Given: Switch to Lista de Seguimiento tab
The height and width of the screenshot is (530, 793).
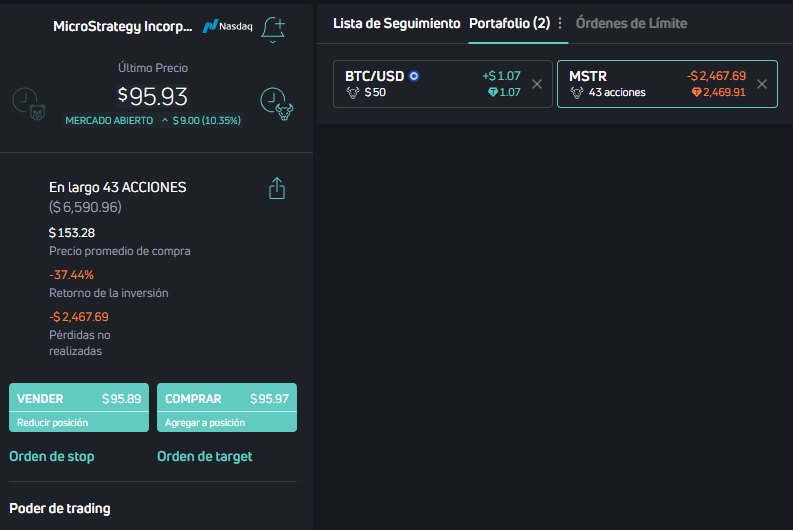Looking at the screenshot, I should point(396,23).
